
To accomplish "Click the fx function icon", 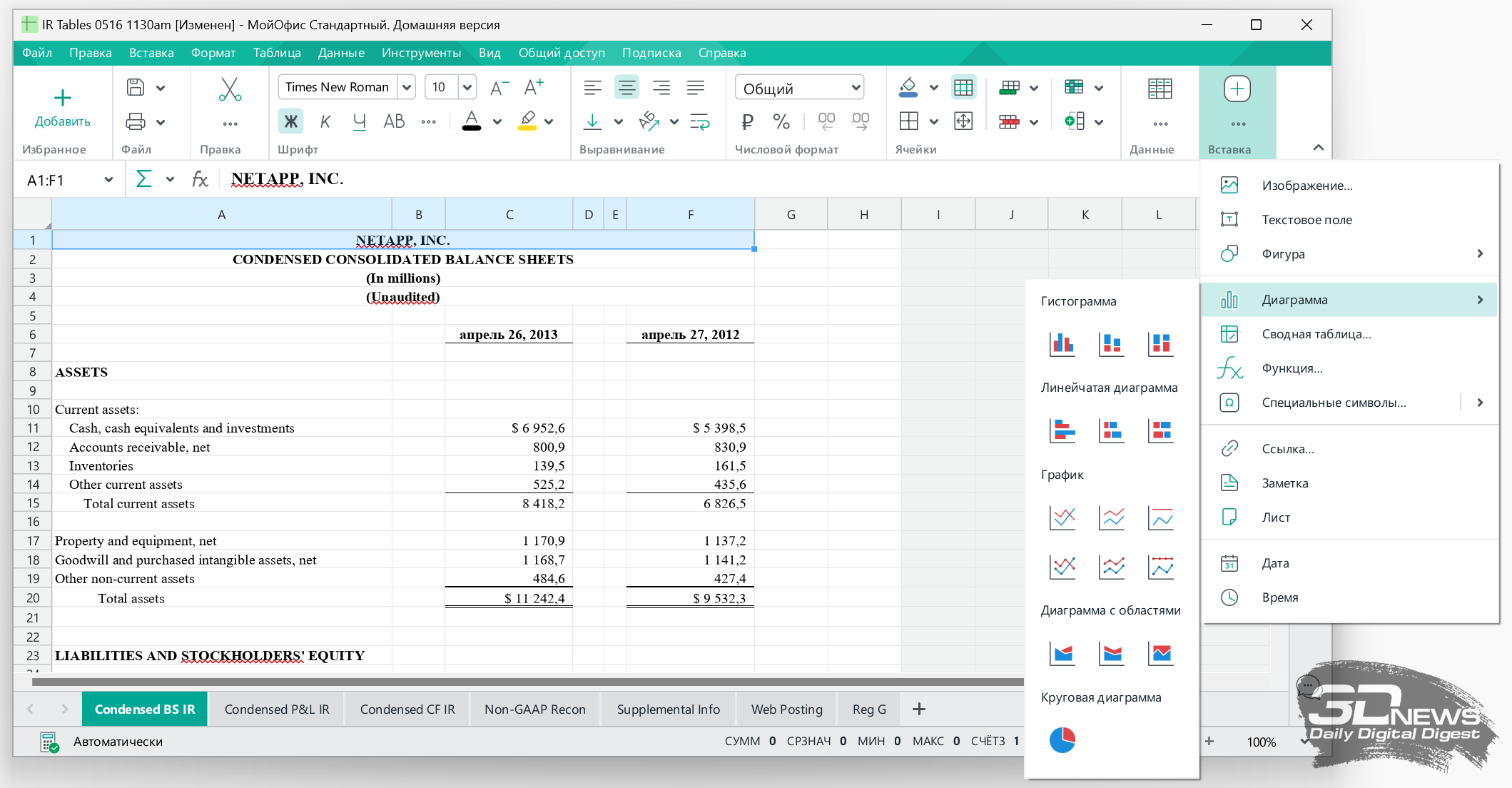I will point(200,179).
